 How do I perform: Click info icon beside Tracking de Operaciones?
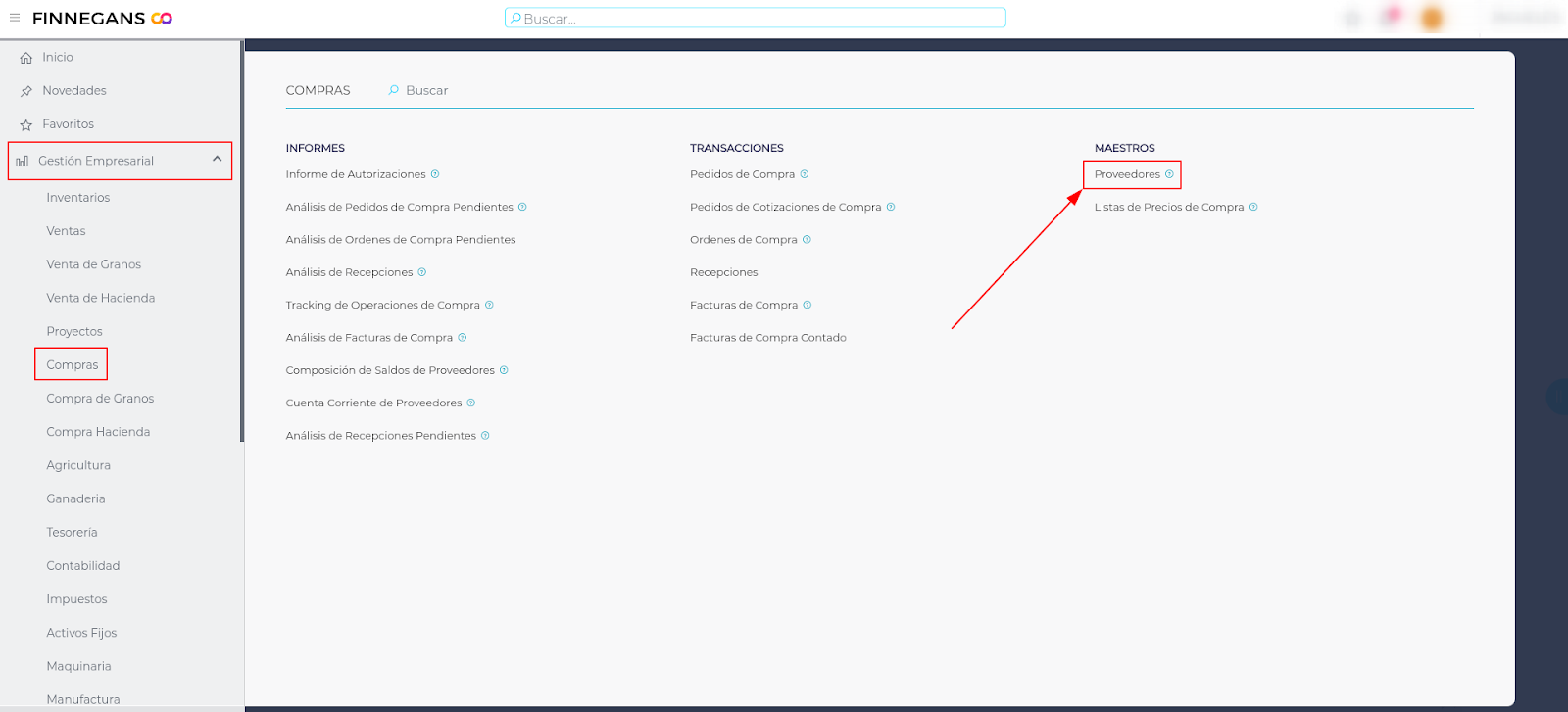point(489,305)
